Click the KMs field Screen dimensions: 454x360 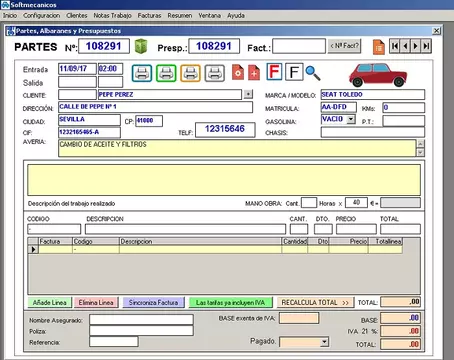pyautogui.click(x=404, y=108)
